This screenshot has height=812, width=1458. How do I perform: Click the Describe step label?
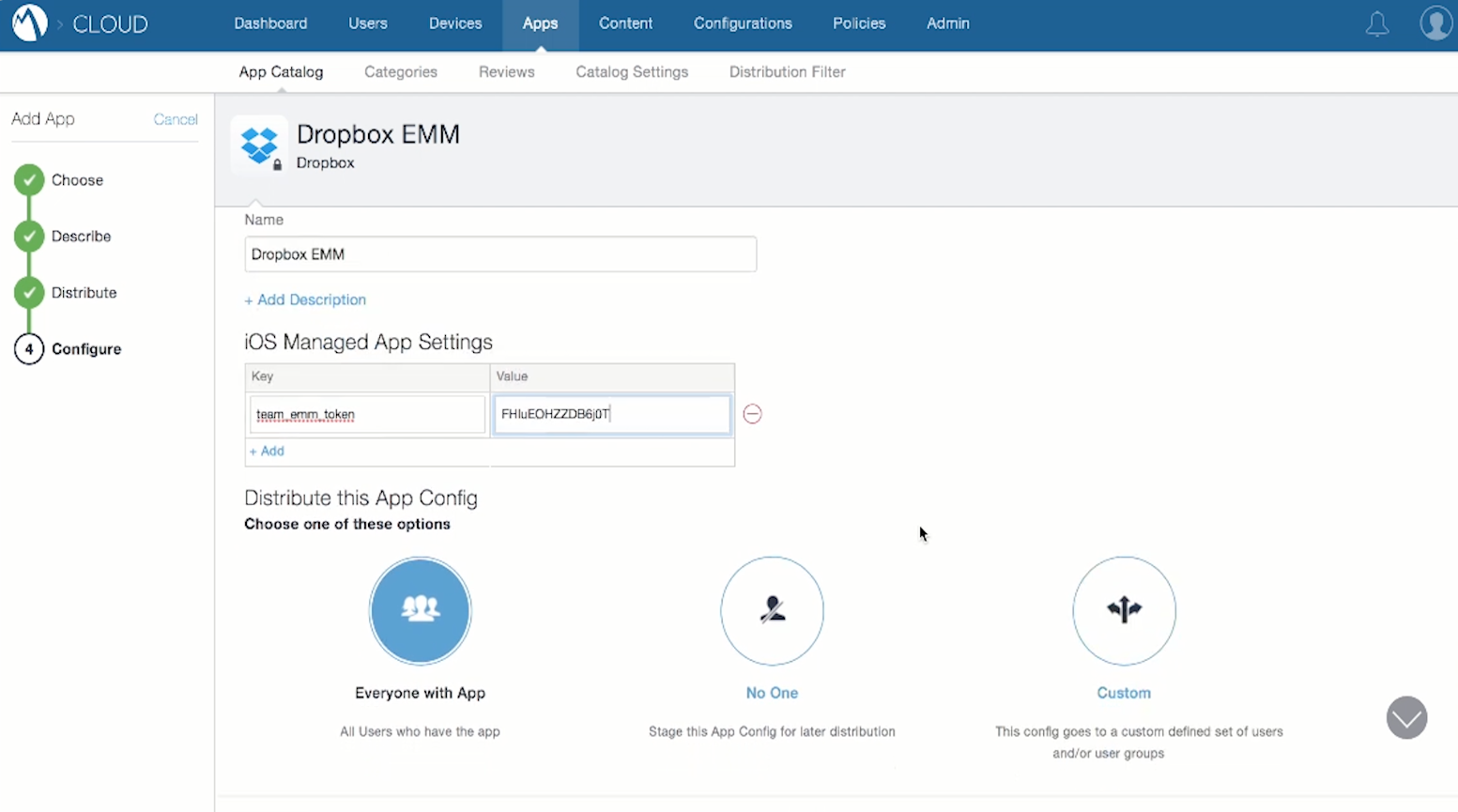pos(81,237)
